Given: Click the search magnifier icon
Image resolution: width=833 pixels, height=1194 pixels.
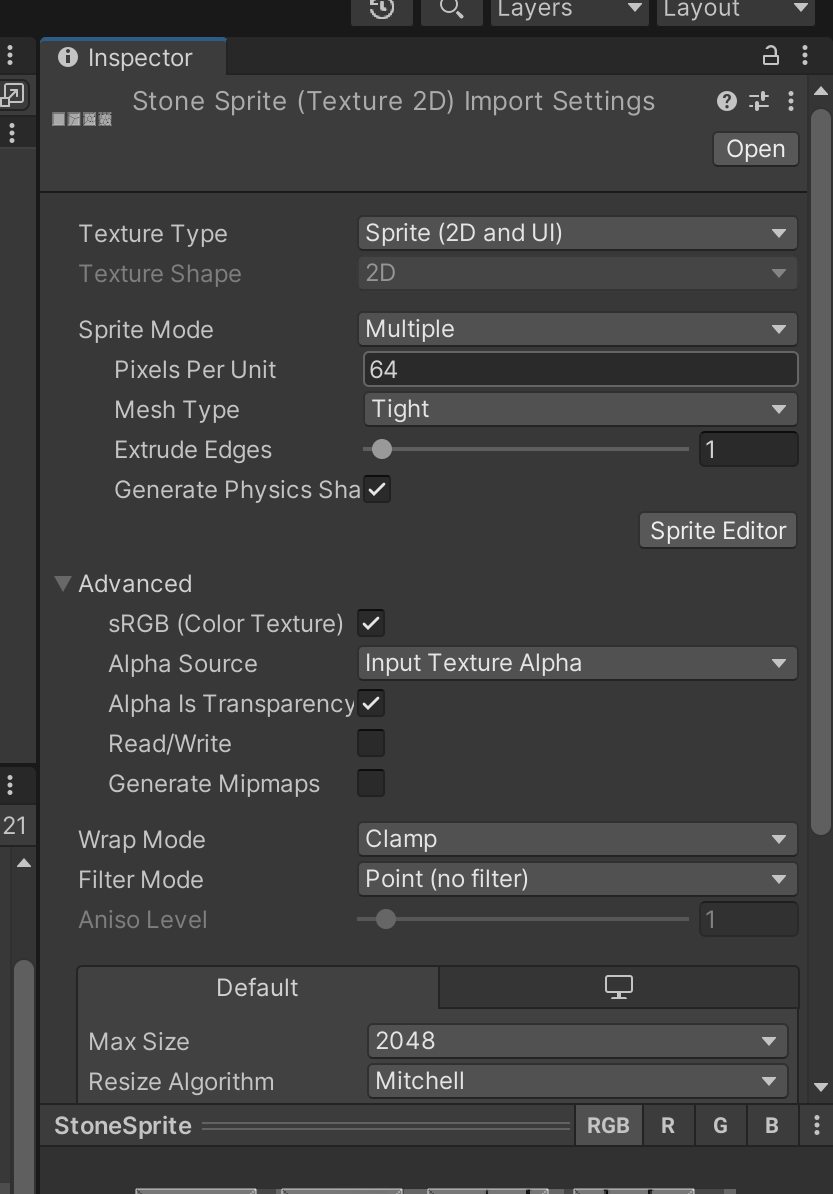Looking at the screenshot, I should click(x=452, y=9).
